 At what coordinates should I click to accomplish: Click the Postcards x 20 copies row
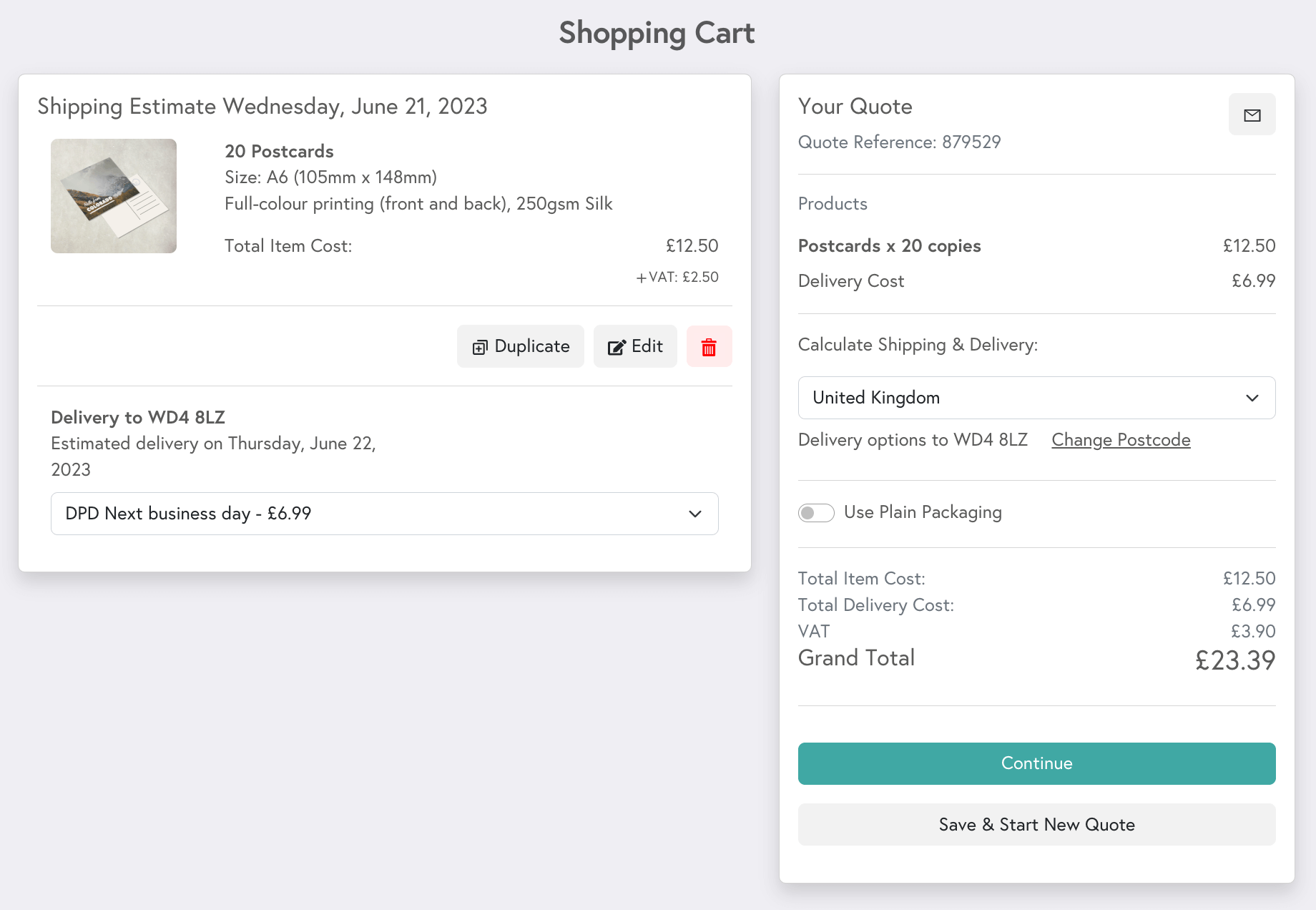point(889,245)
